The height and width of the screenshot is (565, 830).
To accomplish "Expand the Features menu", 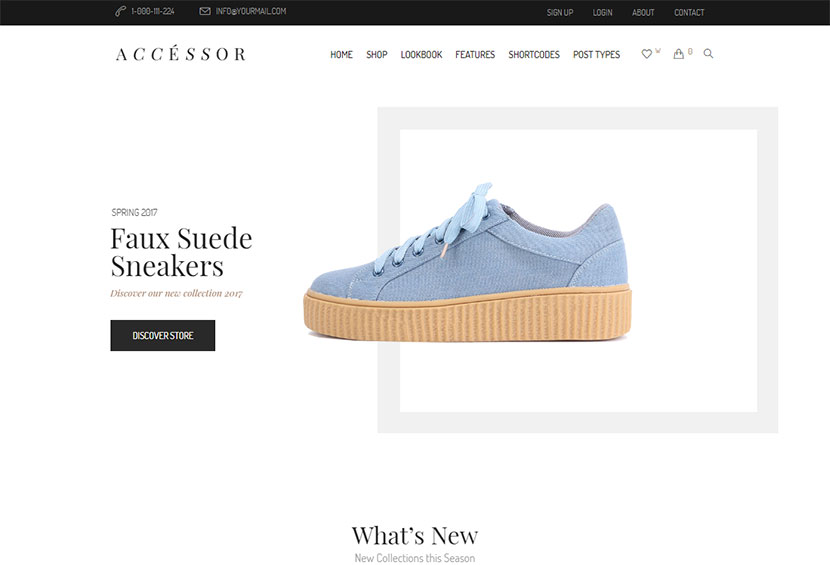I will tap(475, 55).
